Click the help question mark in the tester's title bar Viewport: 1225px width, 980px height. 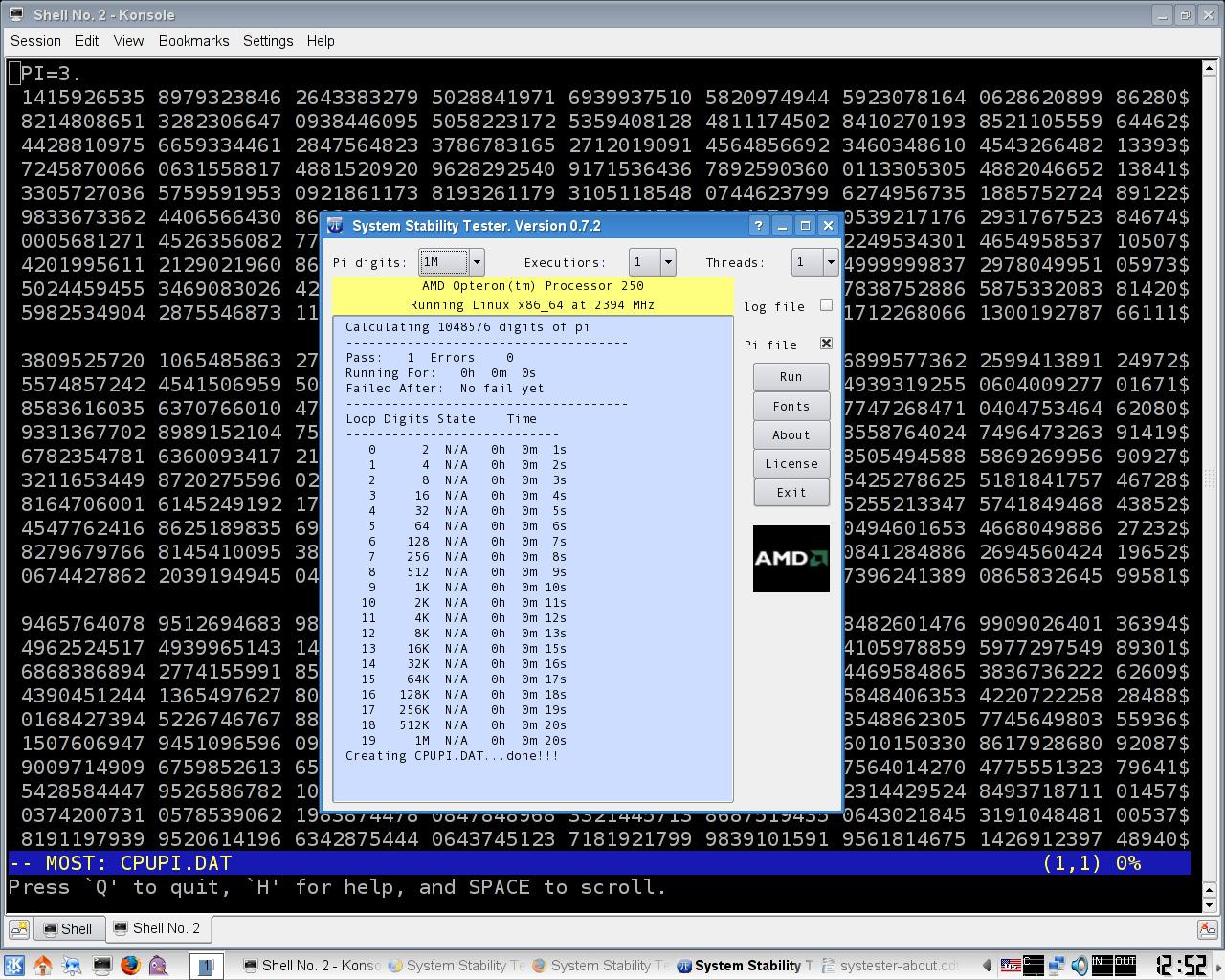point(758,226)
